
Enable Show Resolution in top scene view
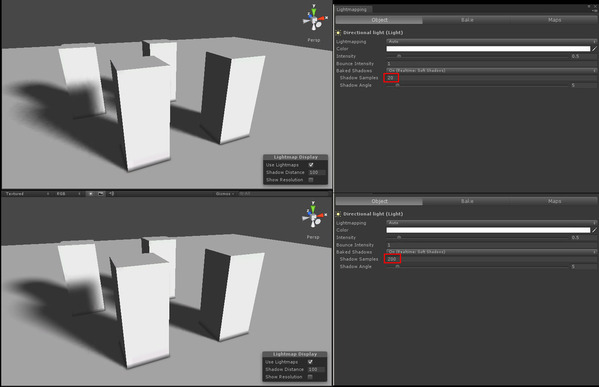pos(311,180)
